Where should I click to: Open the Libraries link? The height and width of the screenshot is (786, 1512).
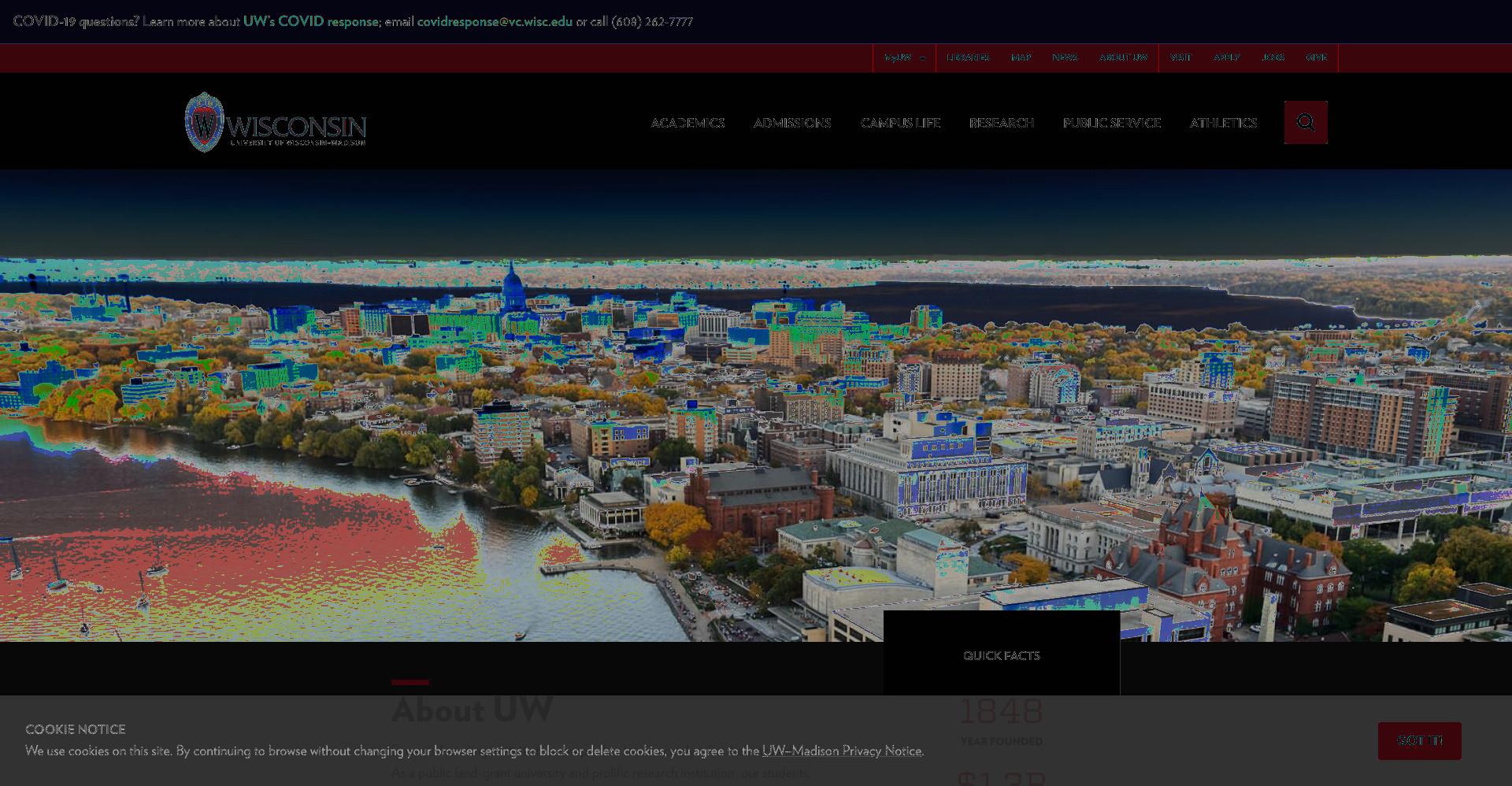click(968, 57)
